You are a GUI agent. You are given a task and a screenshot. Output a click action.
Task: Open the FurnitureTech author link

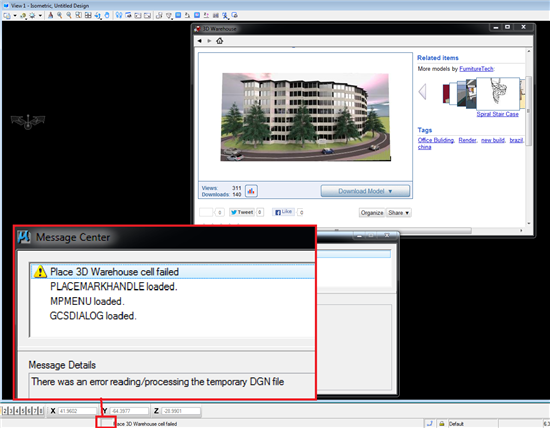click(x=476, y=69)
